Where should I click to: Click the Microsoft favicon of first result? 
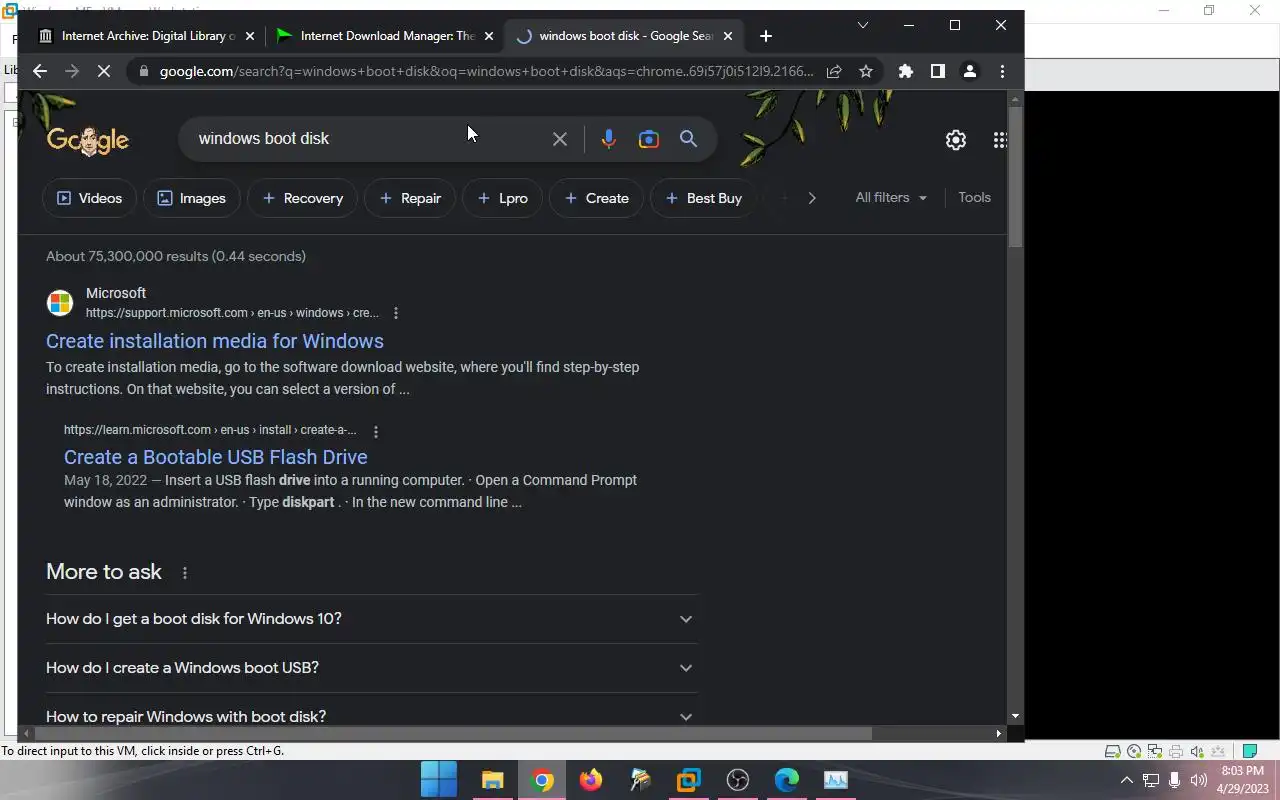(60, 302)
